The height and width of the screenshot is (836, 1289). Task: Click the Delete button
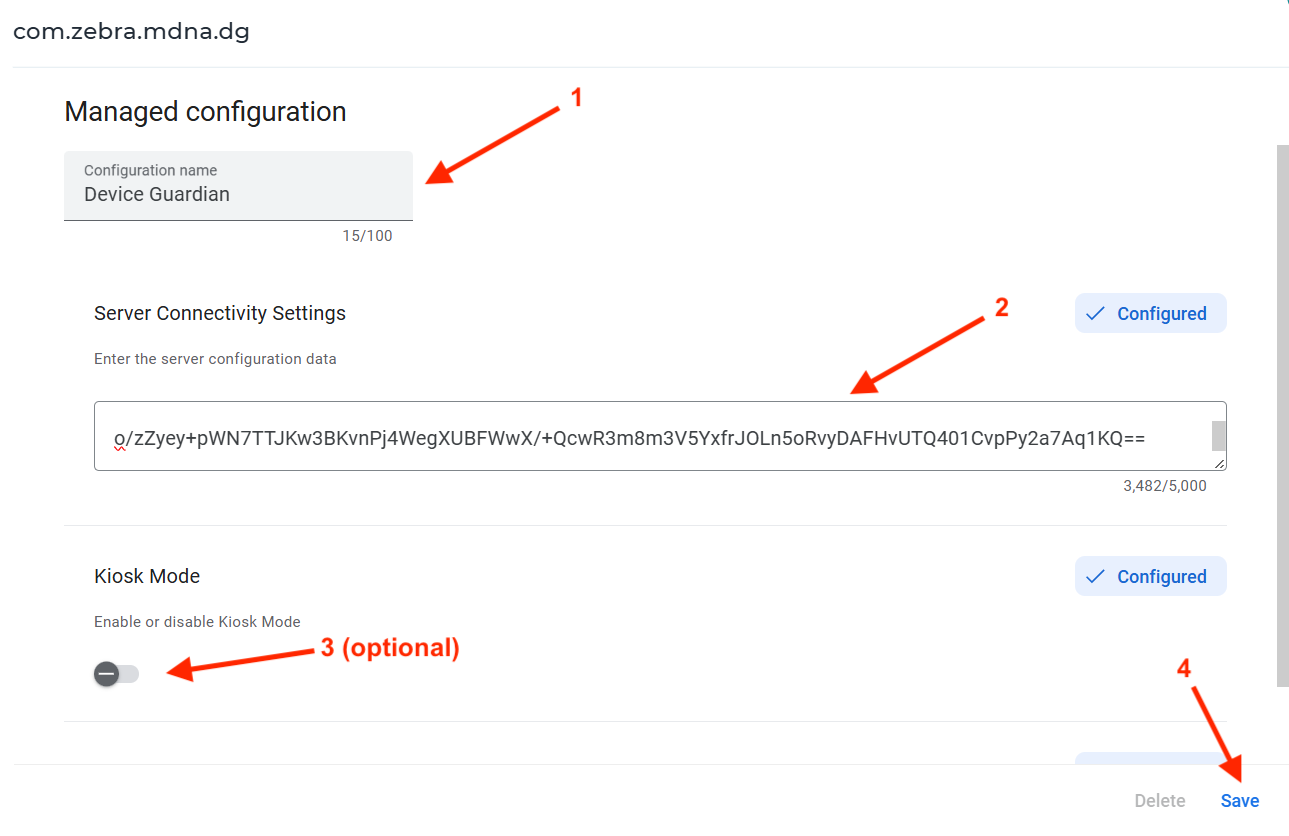coord(1159,801)
